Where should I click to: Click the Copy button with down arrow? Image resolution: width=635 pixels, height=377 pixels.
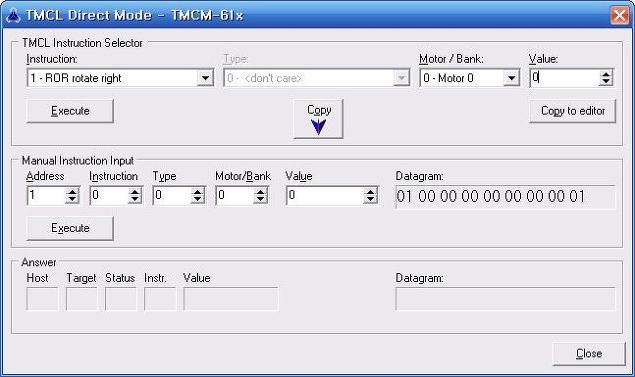click(318, 119)
